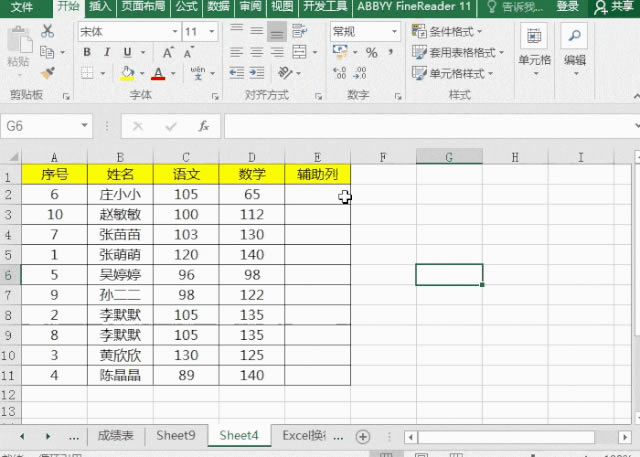640x457 pixels.
Task: Apply comma style icon
Action: pyautogui.click(x=391, y=52)
